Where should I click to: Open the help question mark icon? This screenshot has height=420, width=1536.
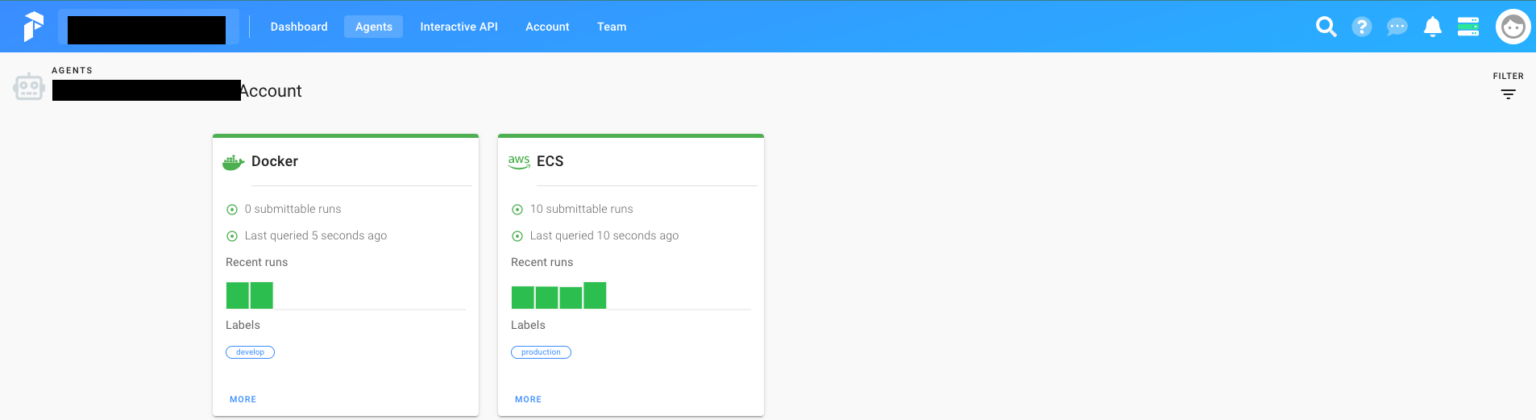[x=1361, y=27]
